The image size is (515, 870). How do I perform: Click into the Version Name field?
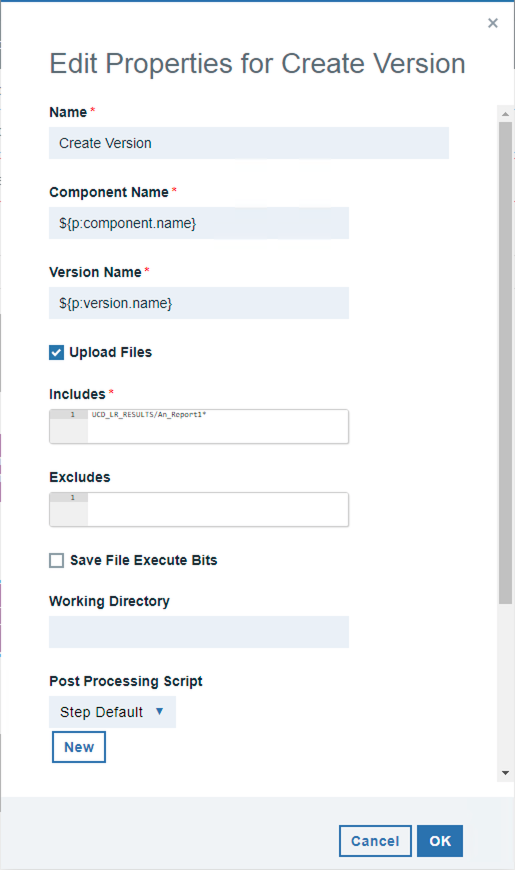click(x=199, y=303)
